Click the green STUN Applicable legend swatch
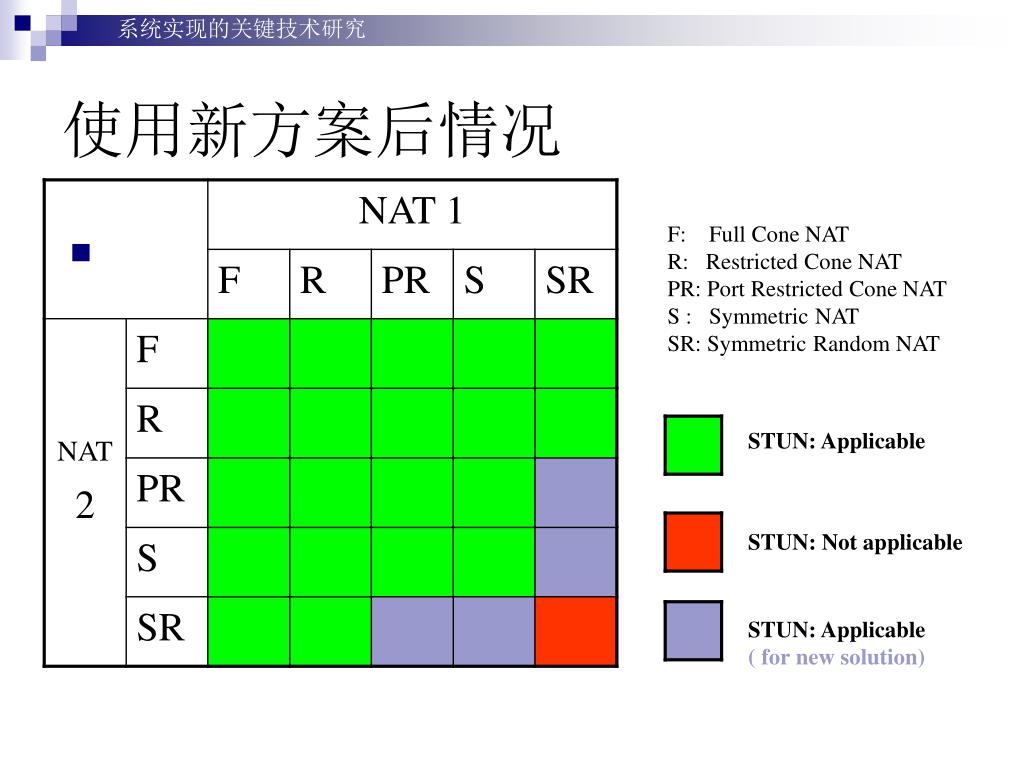The image size is (1024, 768). click(x=693, y=445)
